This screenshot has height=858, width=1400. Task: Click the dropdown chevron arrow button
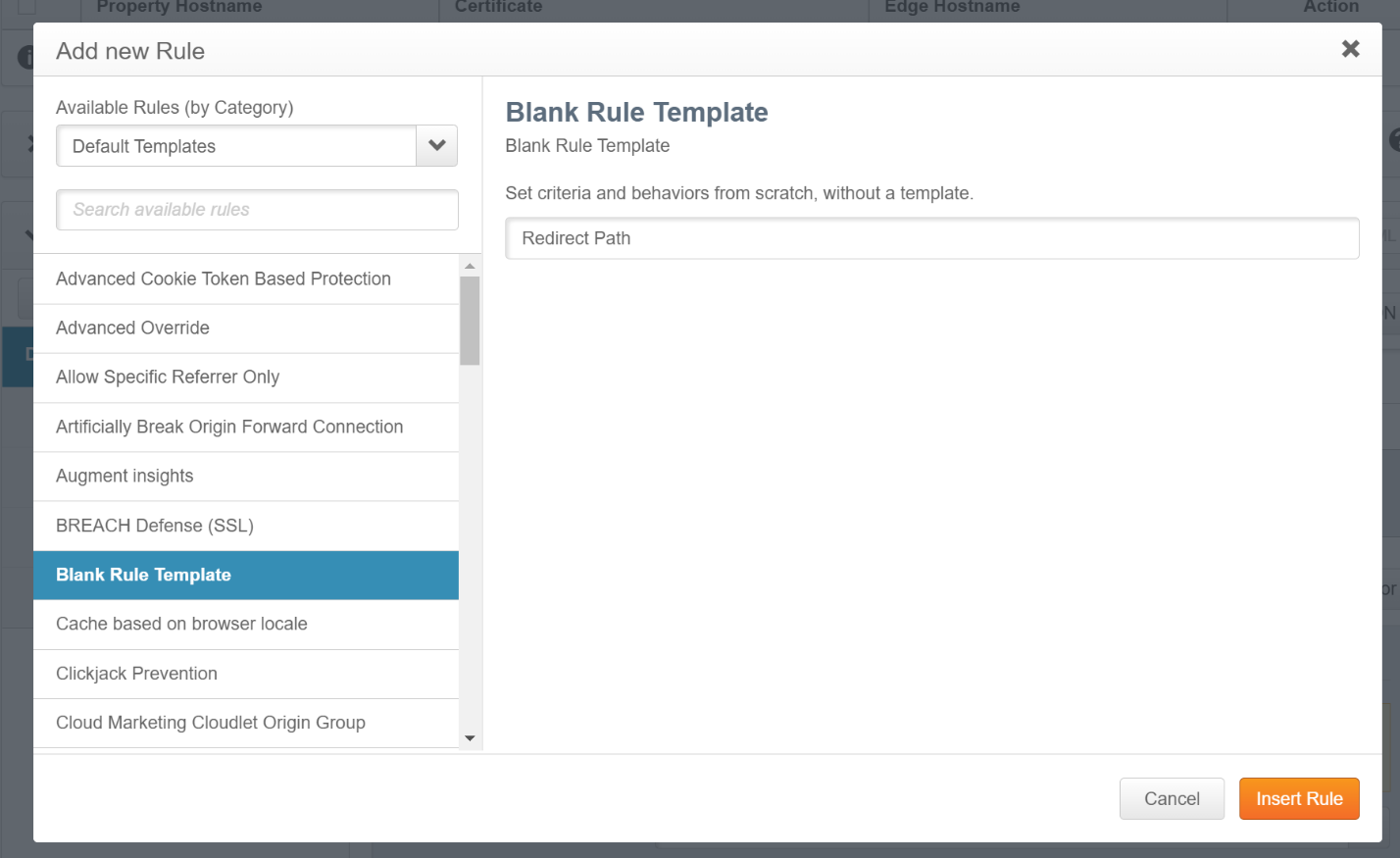click(x=437, y=146)
